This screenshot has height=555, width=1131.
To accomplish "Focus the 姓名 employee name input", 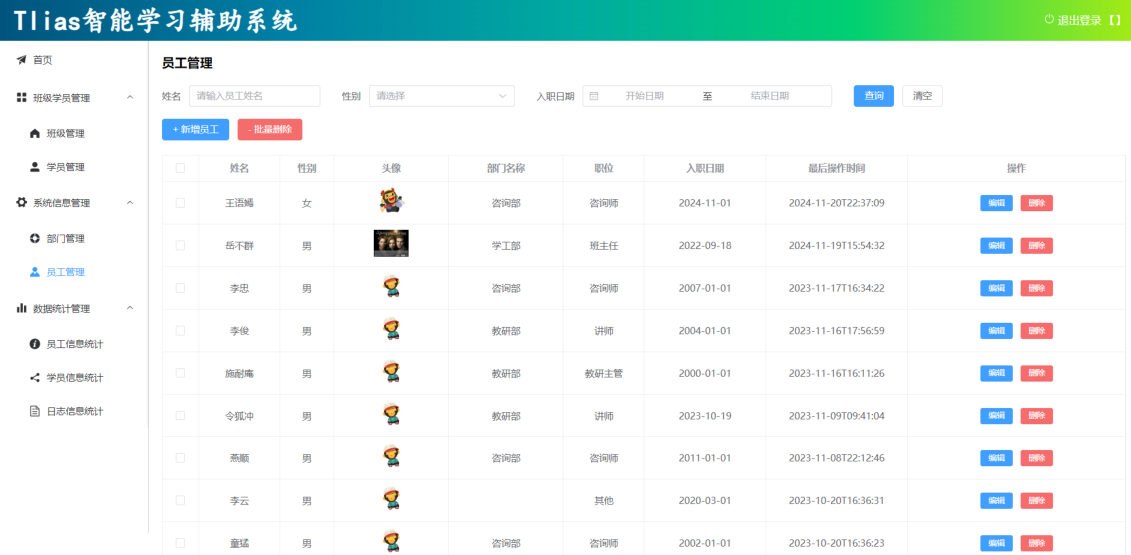I will pos(255,96).
